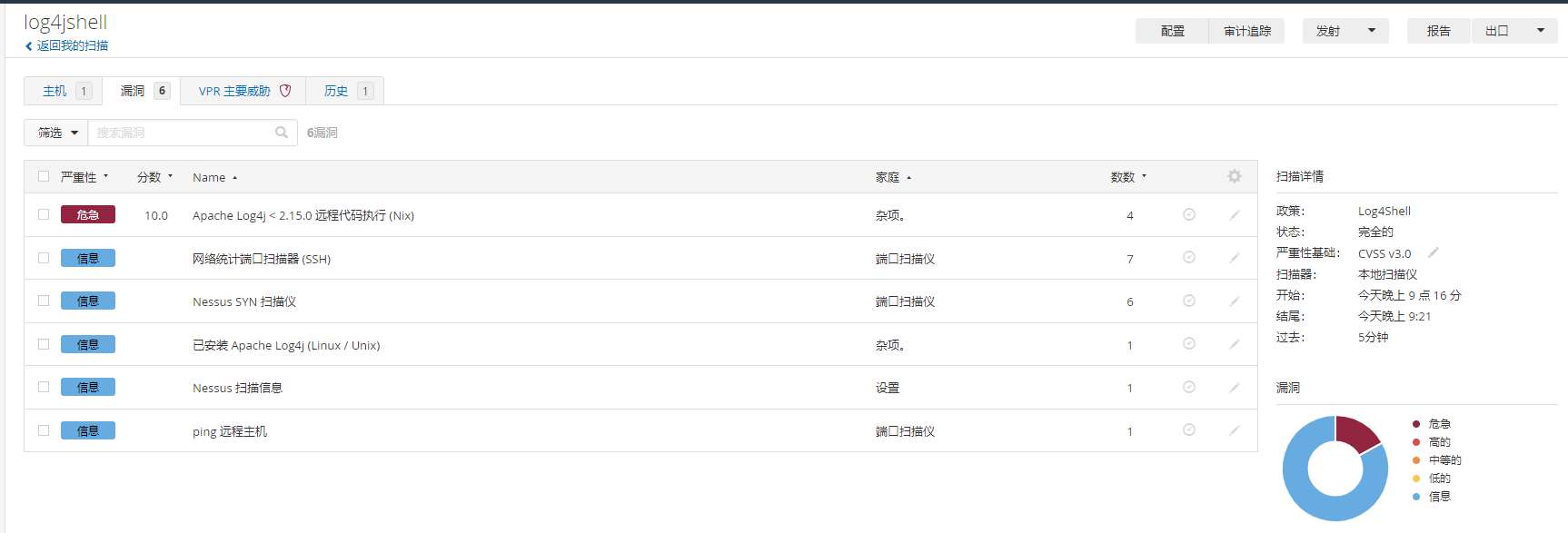
Task: Click into the vulnerability search field
Action: 182,133
